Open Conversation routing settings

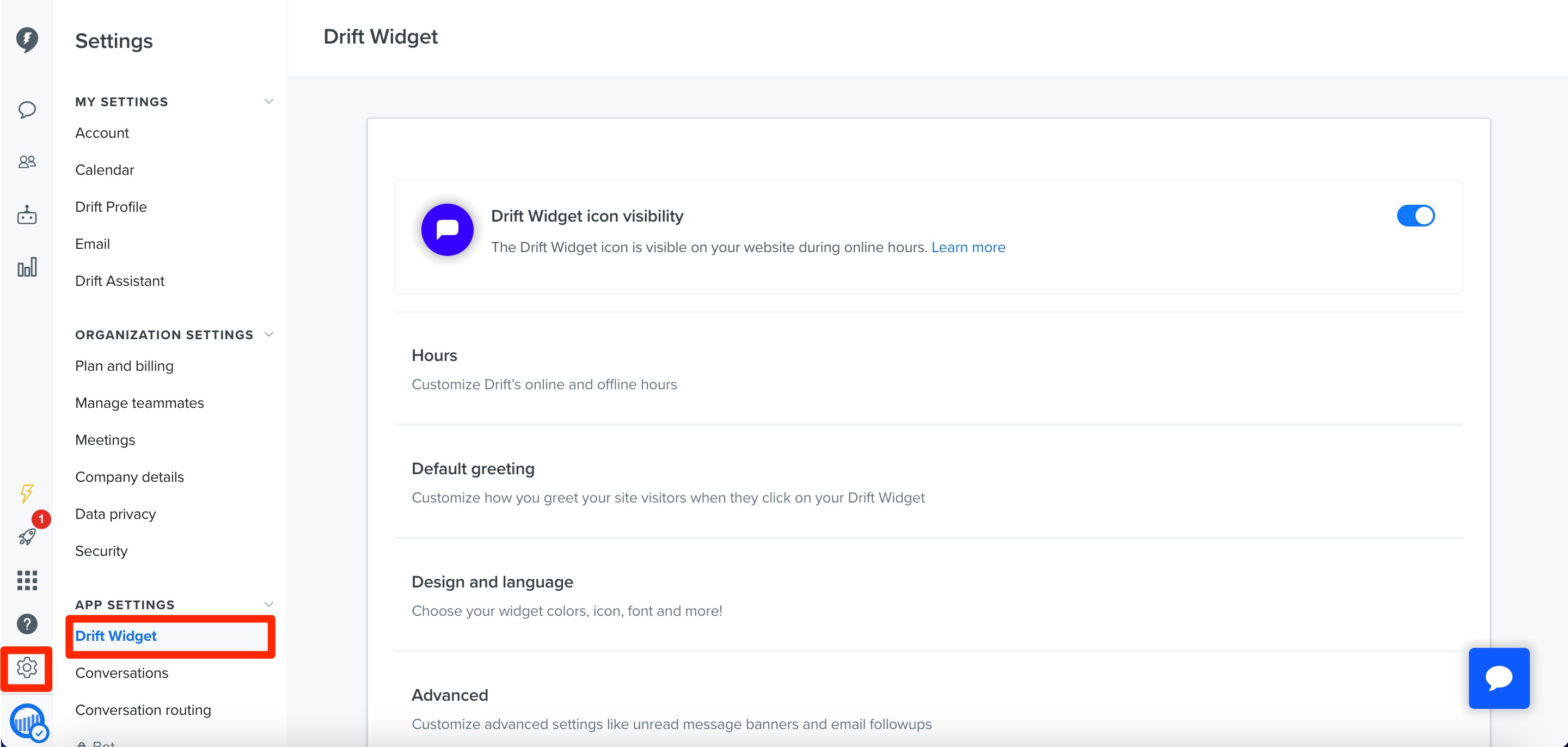143,711
